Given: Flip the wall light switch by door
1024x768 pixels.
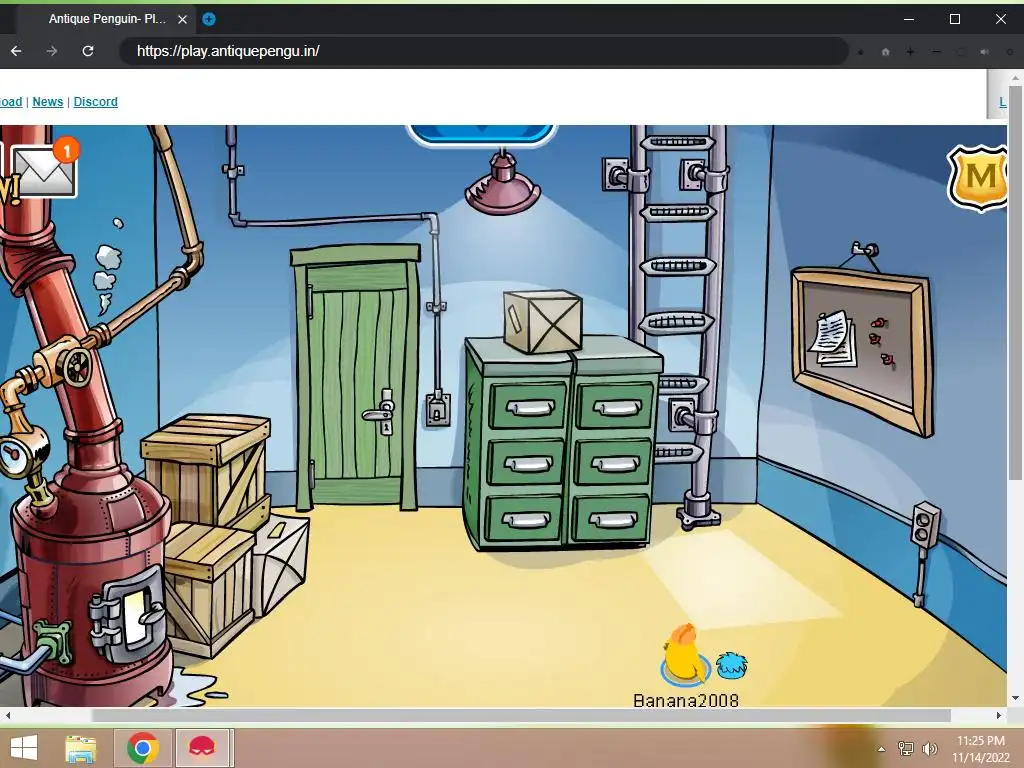Looking at the screenshot, I should tap(438, 408).
